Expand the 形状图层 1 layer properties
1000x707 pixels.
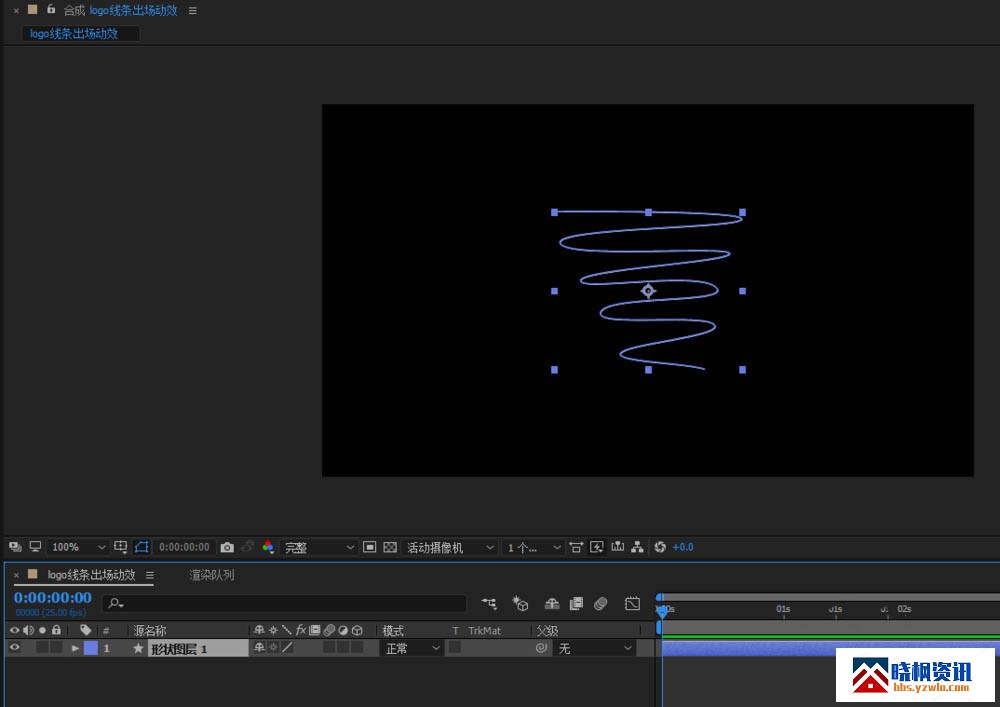coord(75,648)
